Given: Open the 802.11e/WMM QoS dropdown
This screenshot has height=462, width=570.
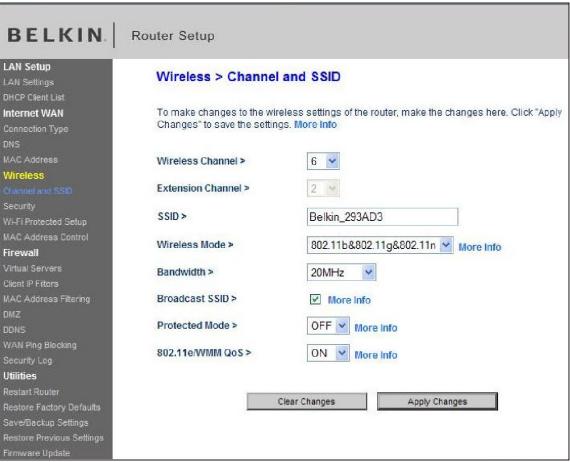Looking at the screenshot, I should click(x=328, y=353).
